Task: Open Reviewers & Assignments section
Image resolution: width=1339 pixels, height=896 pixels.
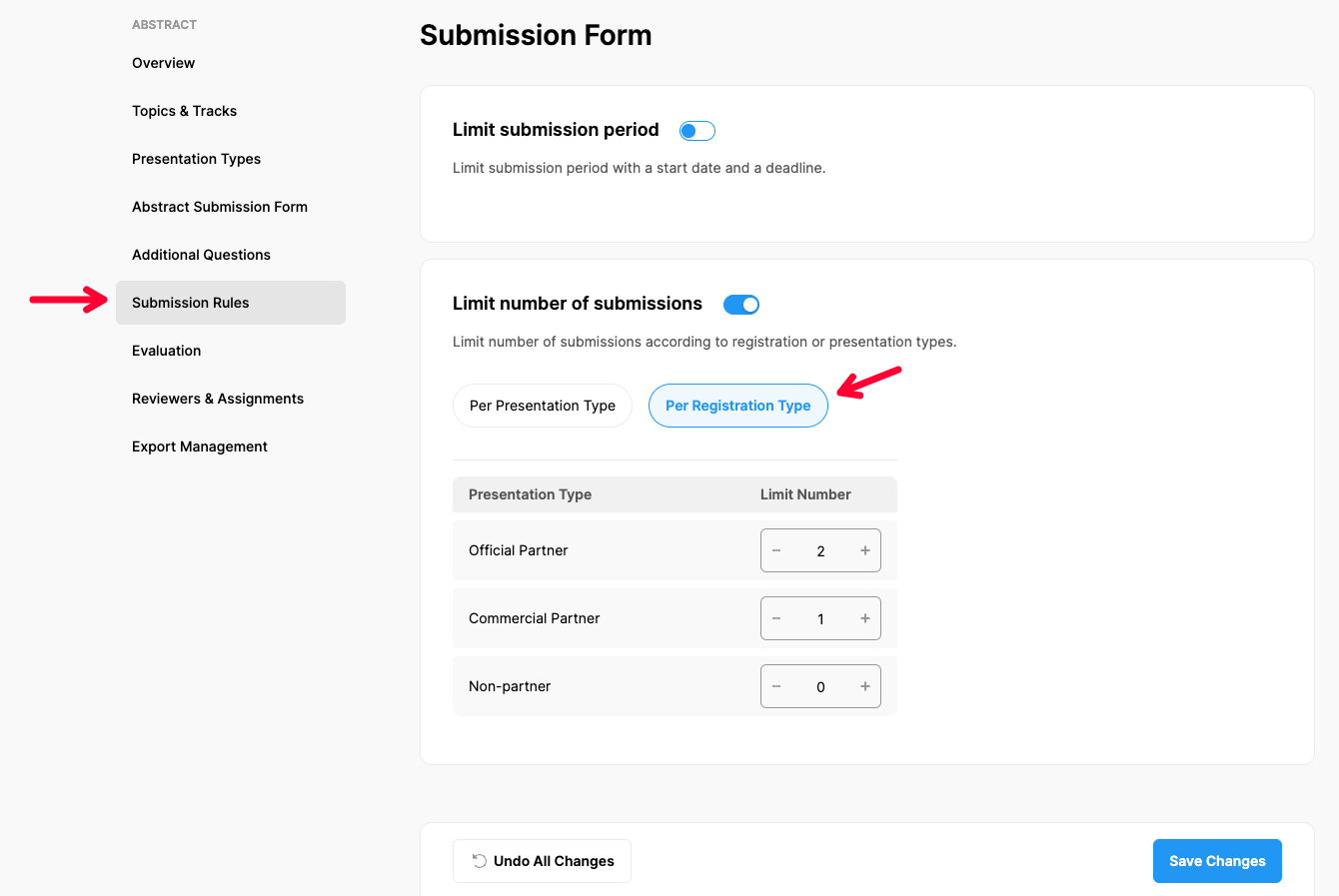Action: (x=218, y=399)
